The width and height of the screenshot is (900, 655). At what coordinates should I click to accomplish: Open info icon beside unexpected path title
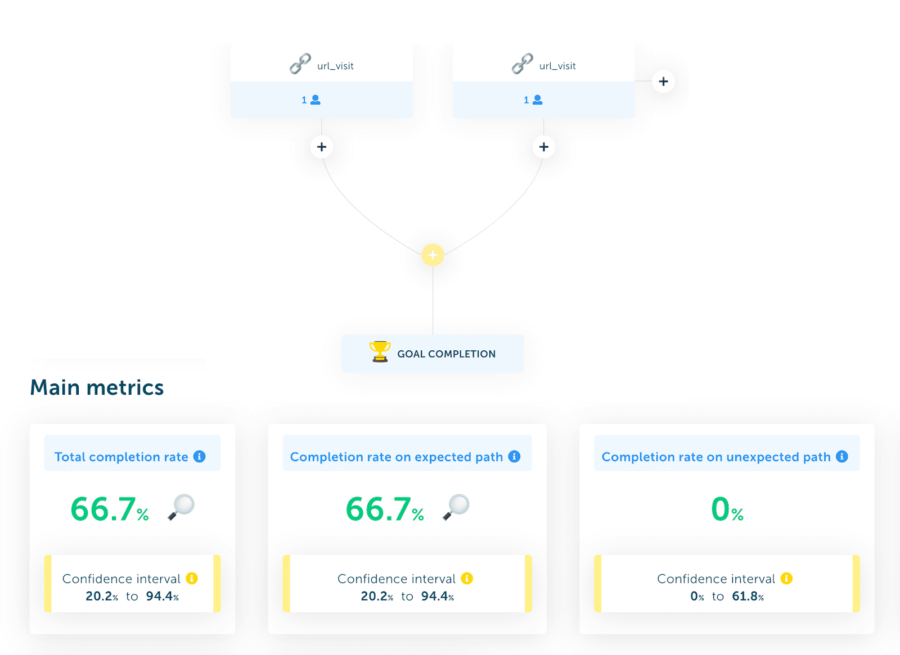842,456
